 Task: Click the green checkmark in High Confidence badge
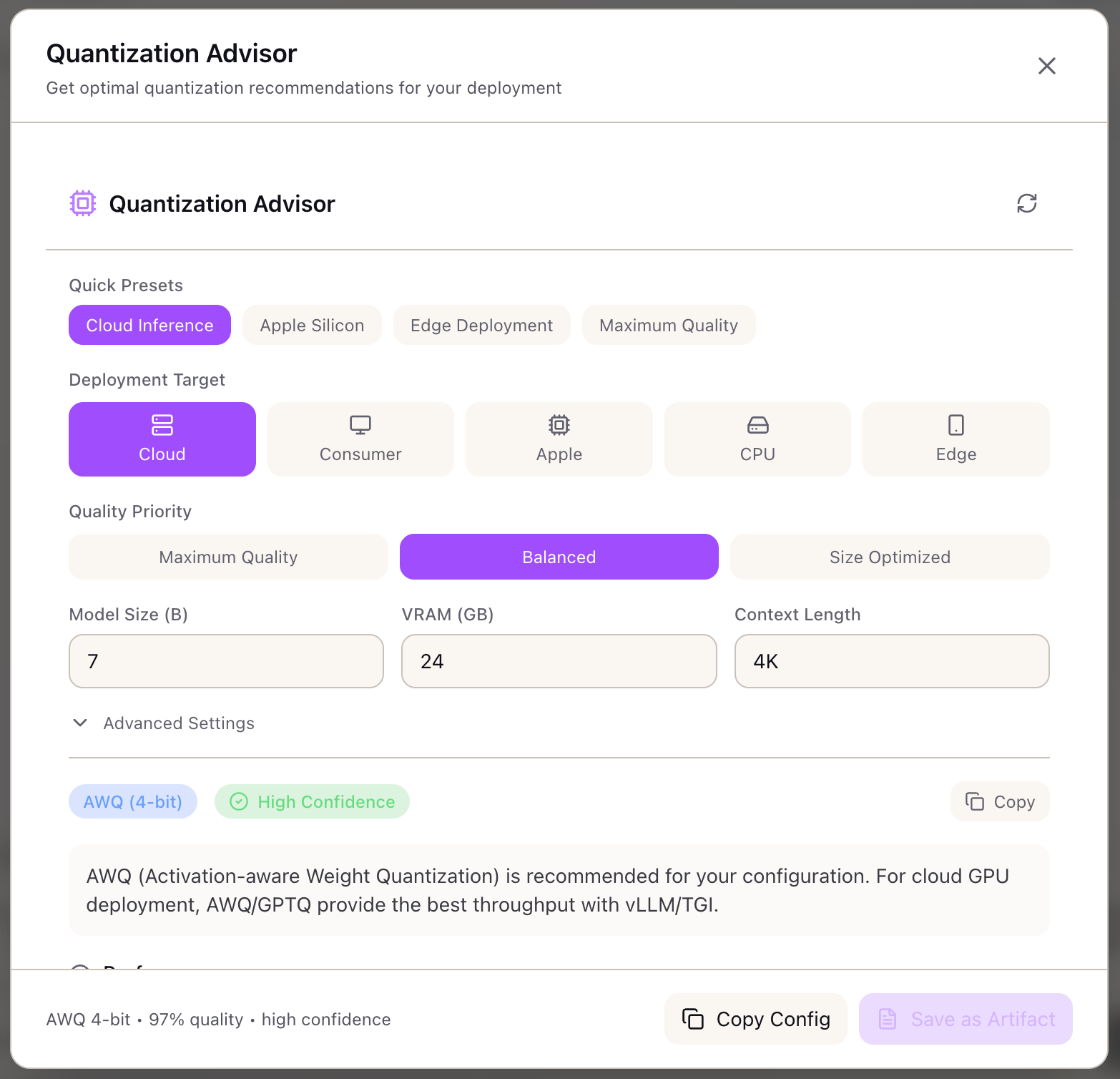point(239,801)
